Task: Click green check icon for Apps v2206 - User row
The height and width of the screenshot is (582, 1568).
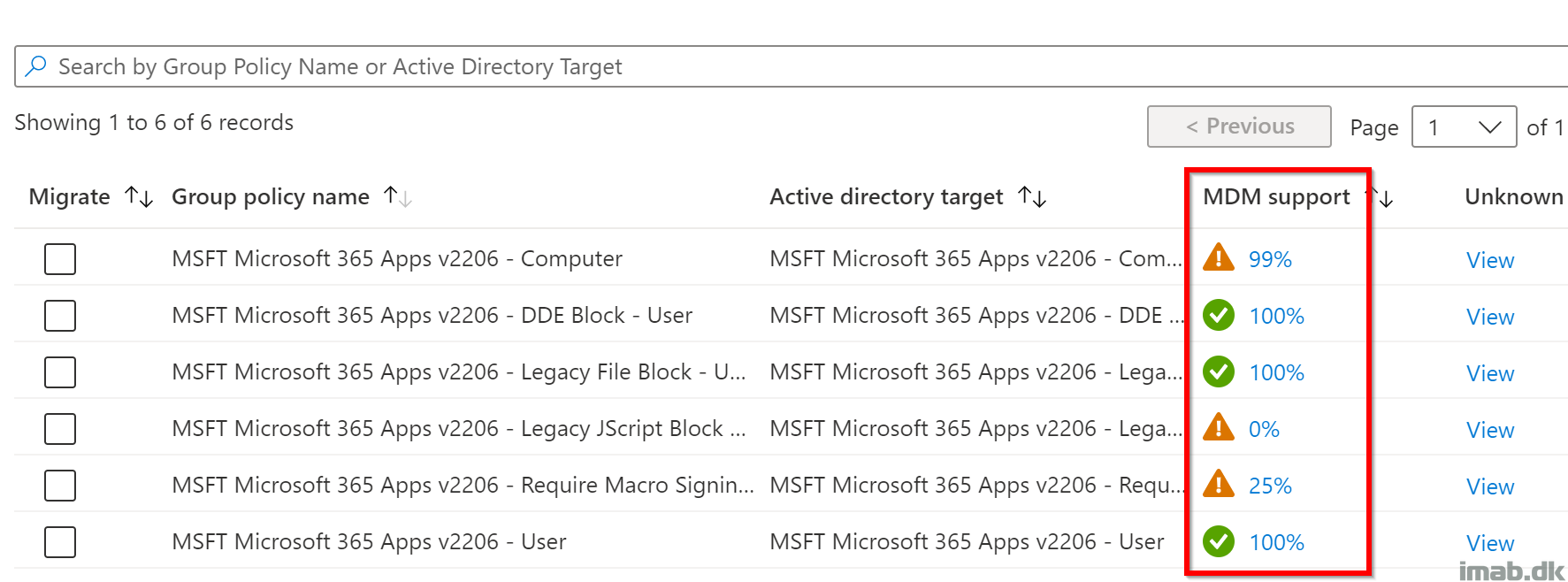Action: [x=1219, y=541]
